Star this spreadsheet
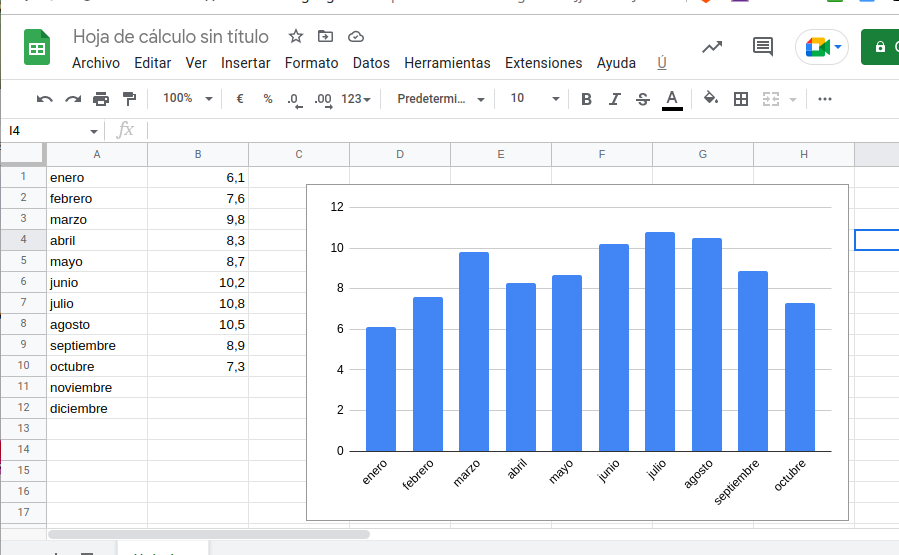This screenshot has height=555, width=899. (295, 37)
